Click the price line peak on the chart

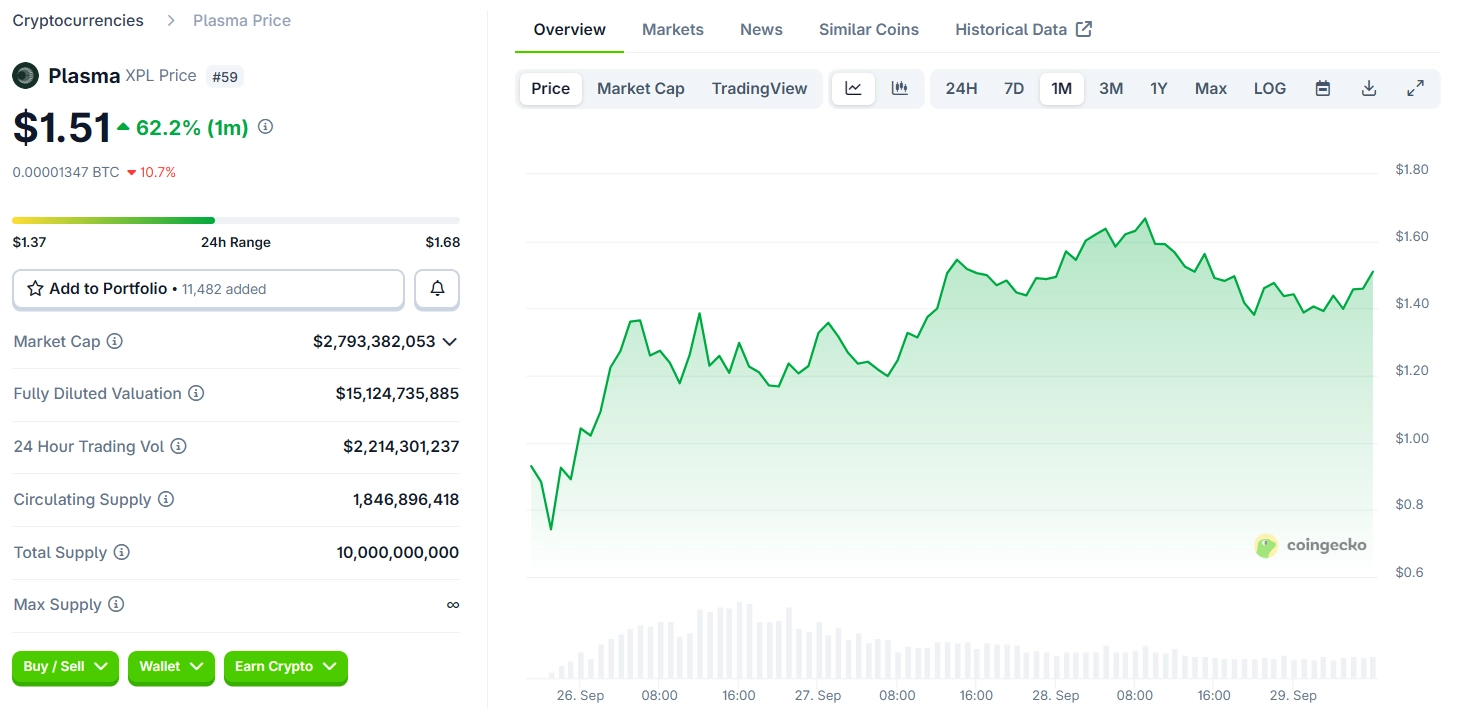pos(1145,219)
